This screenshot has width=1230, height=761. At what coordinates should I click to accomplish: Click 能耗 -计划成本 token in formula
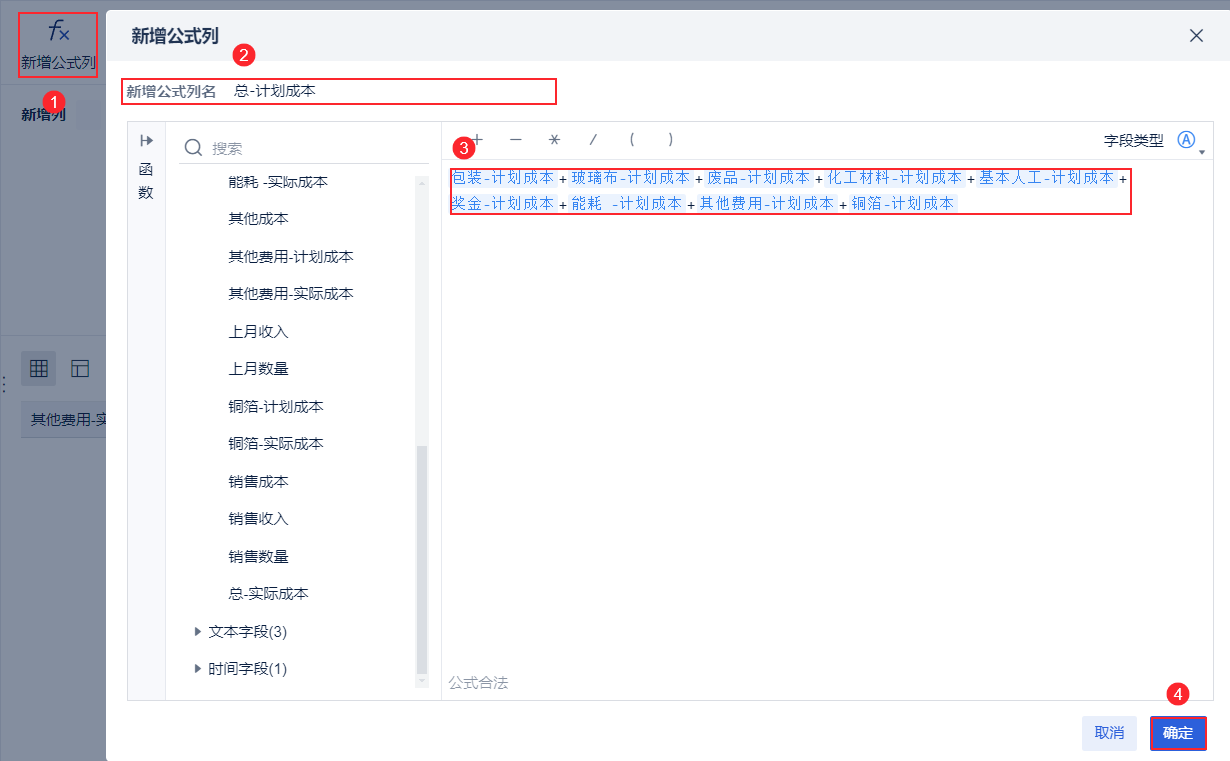click(627, 203)
